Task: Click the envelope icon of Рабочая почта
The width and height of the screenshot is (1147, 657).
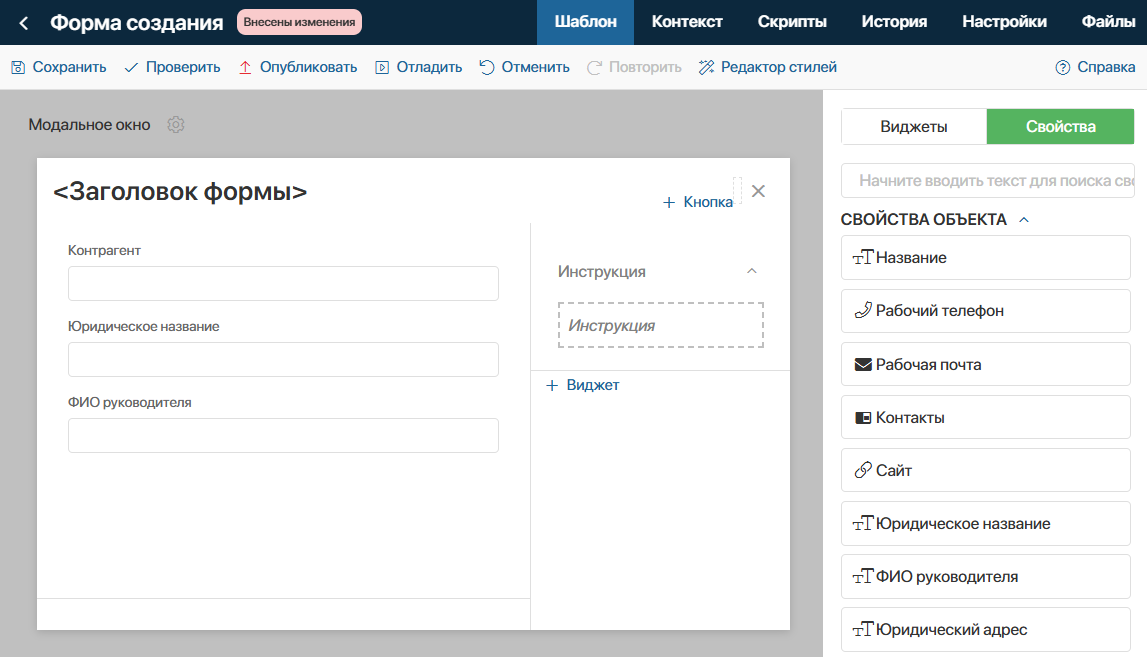Action: 863,364
